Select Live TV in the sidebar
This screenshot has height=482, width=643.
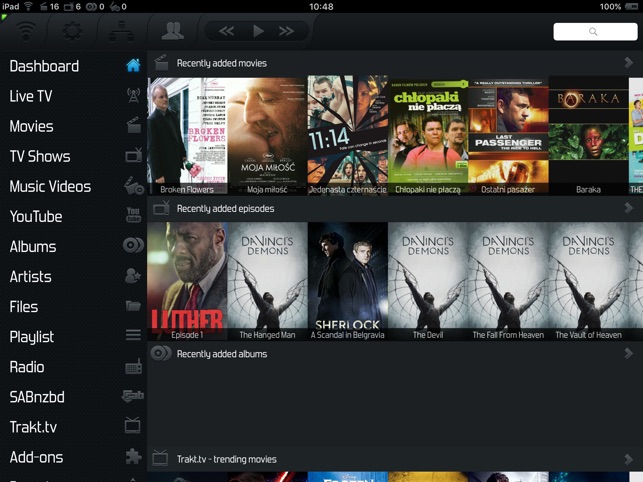(31, 96)
